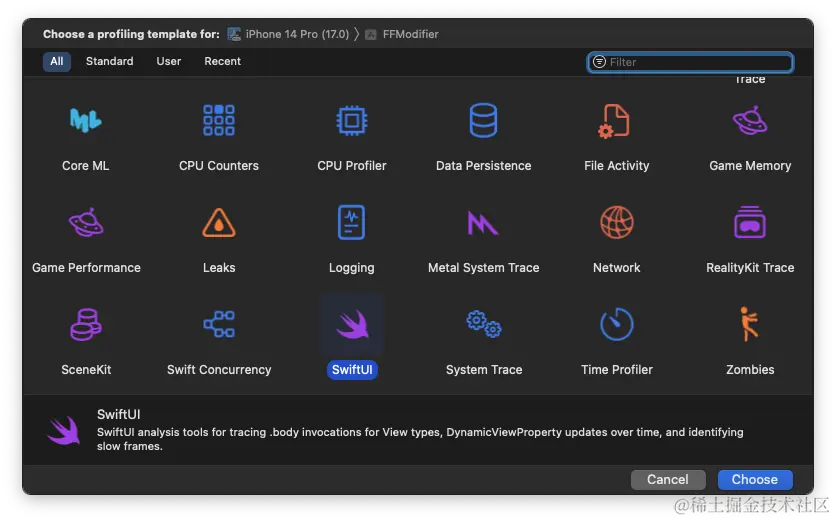Pick the Leaks warning triangle icon
836x521 pixels.
(x=219, y=222)
